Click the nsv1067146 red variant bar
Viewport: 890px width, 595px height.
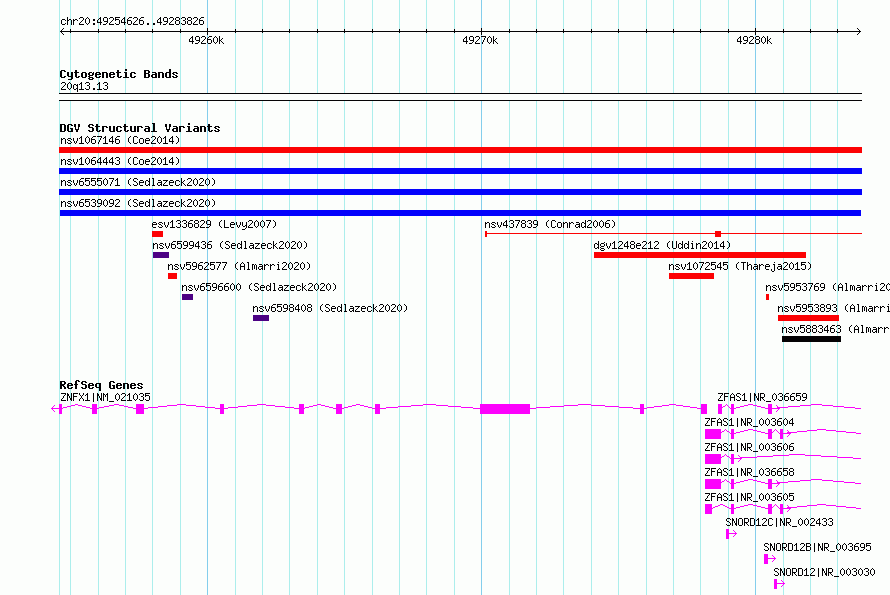(x=460, y=150)
